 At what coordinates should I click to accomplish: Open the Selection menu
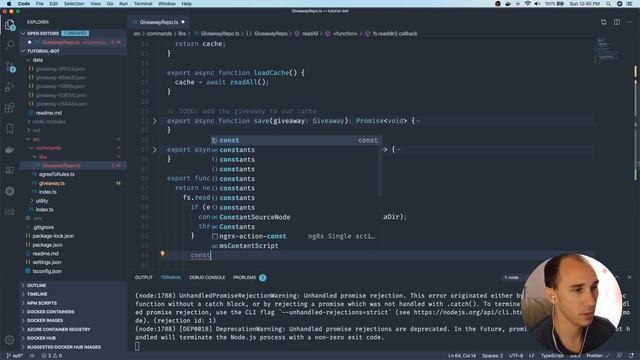[x=74, y=4]
